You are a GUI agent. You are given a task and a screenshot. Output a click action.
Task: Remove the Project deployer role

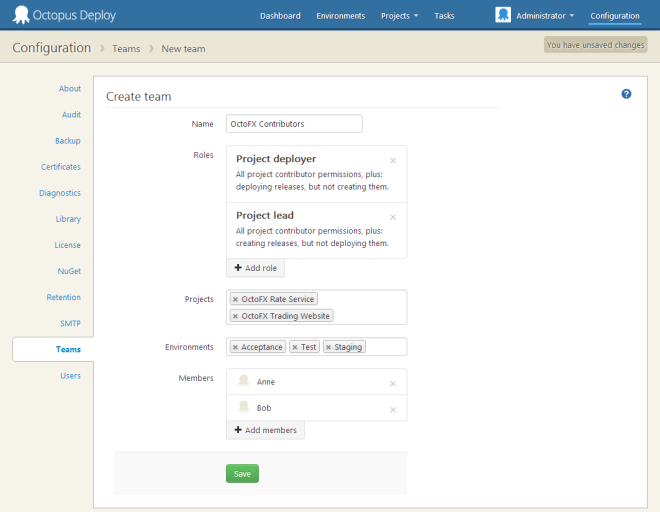point(393,160)
